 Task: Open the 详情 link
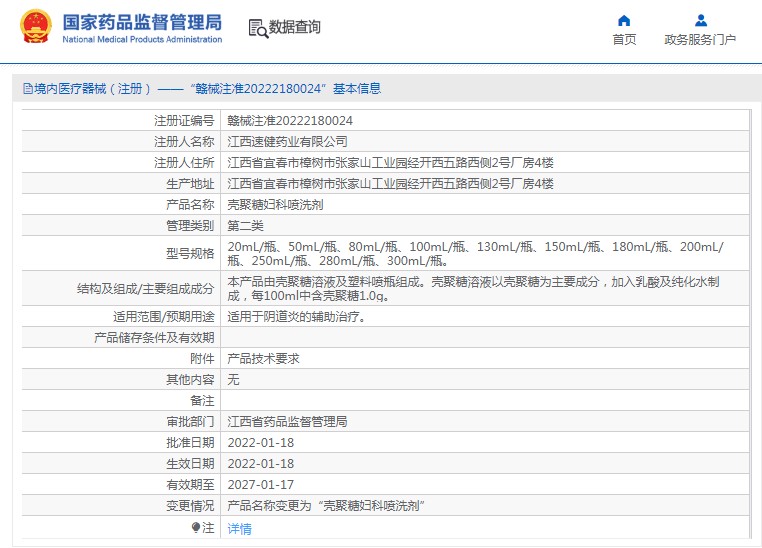[x=240, y=529]
